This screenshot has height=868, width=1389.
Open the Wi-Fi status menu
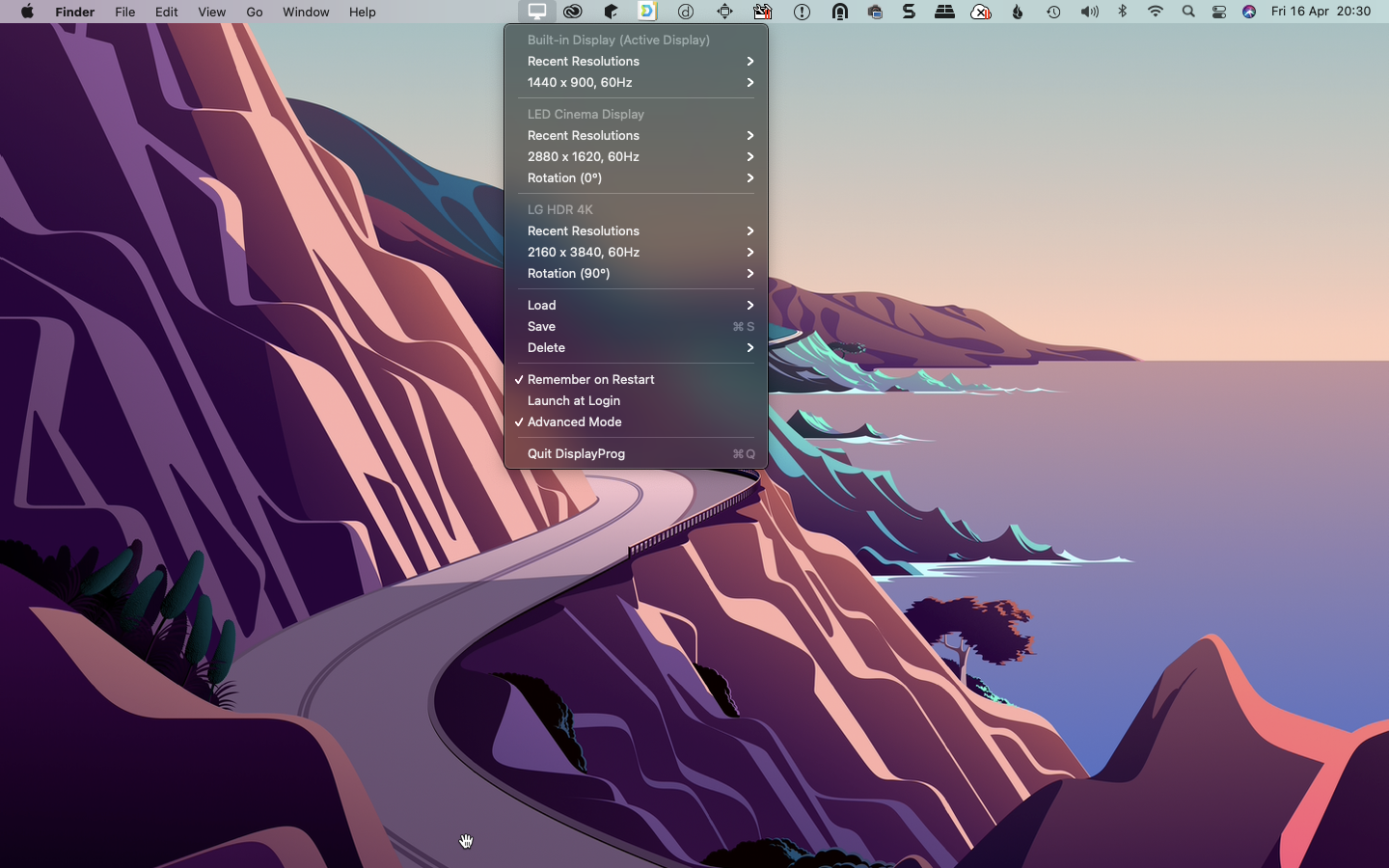tap(1155, 12)
